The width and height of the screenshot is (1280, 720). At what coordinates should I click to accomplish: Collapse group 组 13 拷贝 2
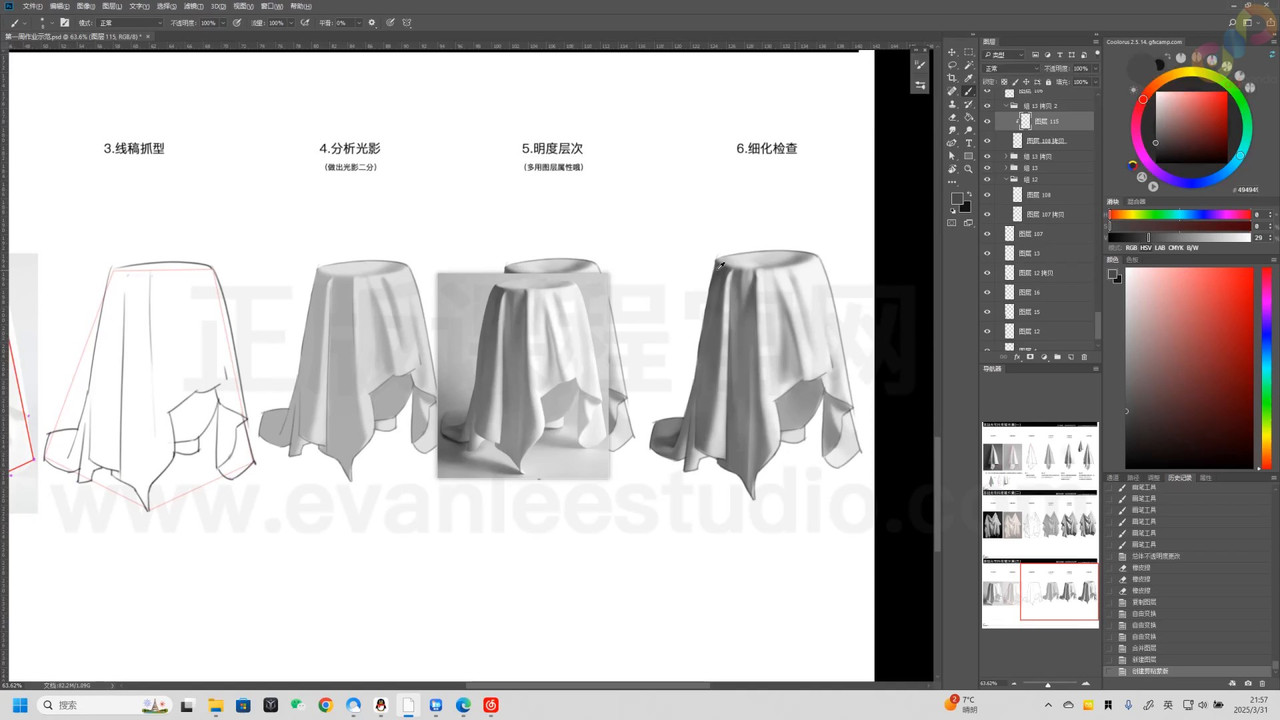point(1005,105)
